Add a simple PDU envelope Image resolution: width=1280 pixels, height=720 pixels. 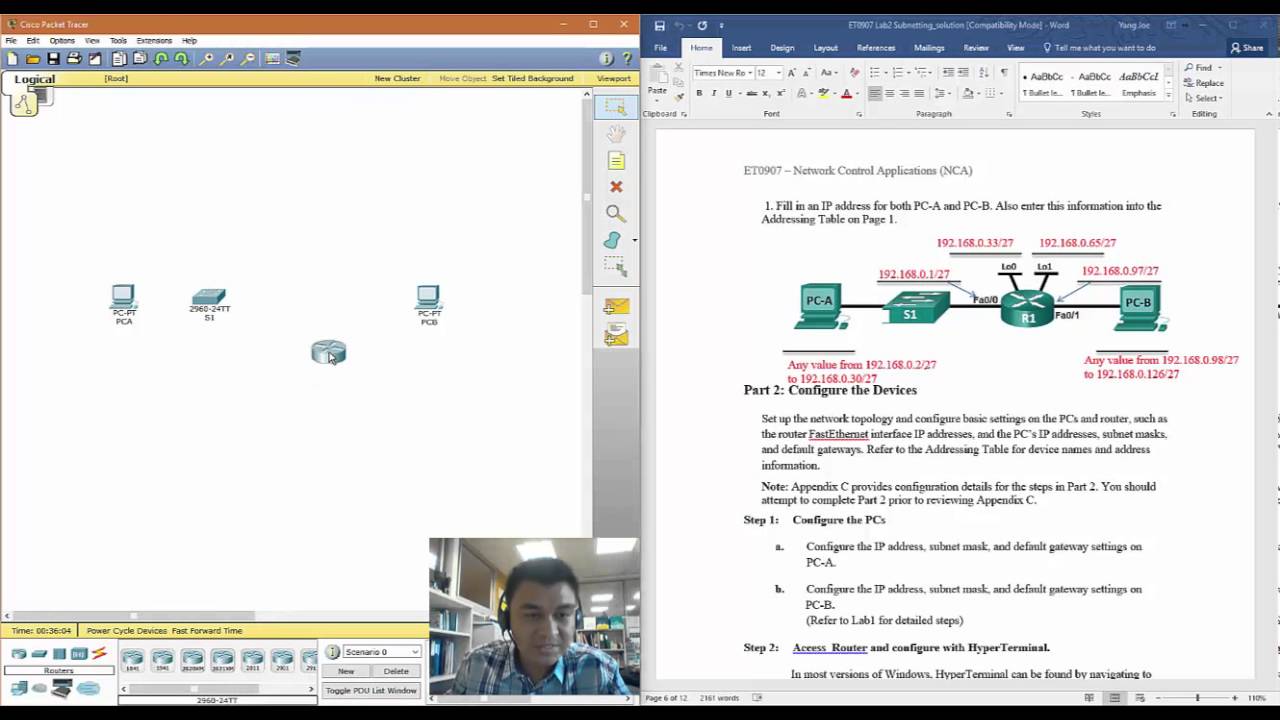tap(616, 307)
